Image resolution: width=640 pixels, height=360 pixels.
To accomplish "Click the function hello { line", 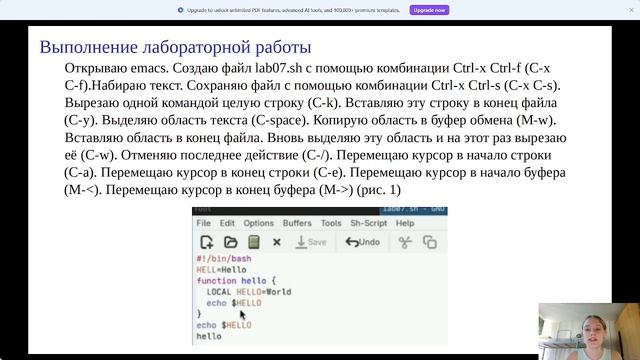I will click(236, 281).
